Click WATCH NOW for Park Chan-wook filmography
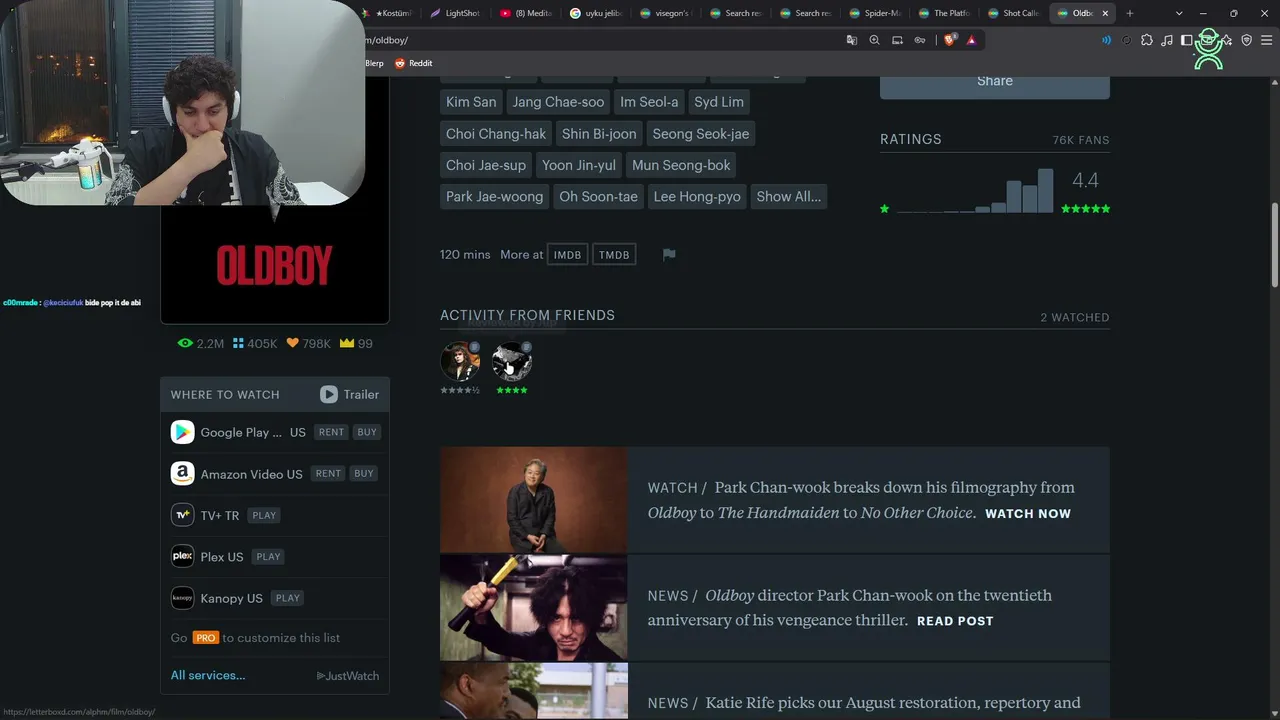The width and height of the screenshot is (1280, 720). [1028, 514]
